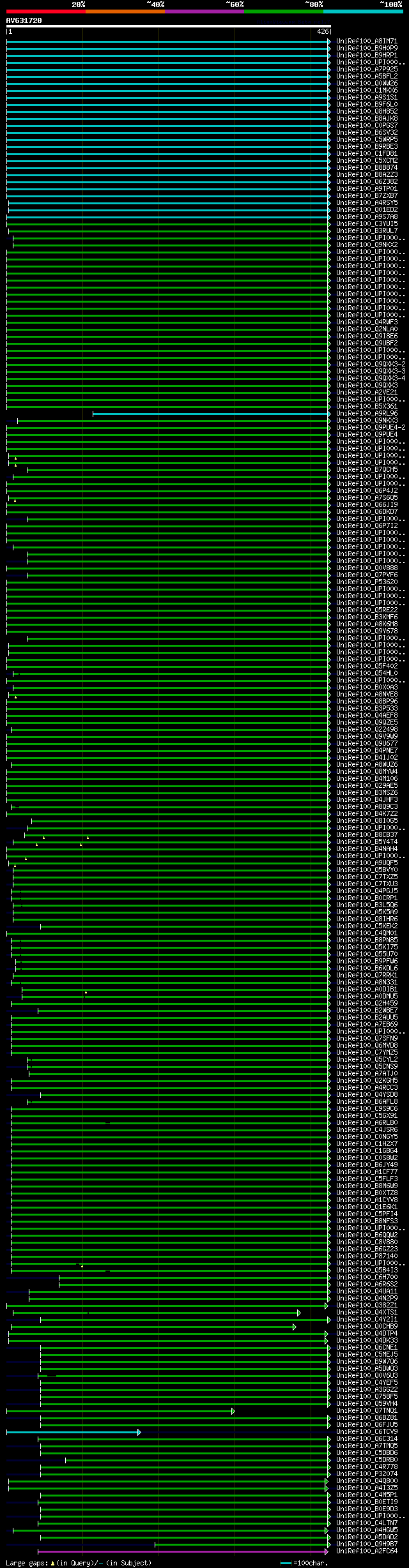Open hit UniRef100_Q4DTP4

click(x=367, y=1334)
